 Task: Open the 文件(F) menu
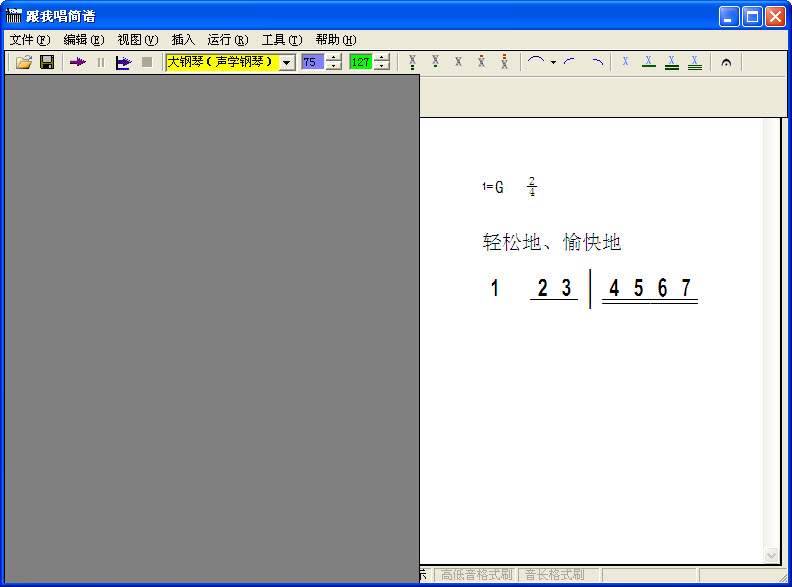pyautogui.click(x=30, y=40)
